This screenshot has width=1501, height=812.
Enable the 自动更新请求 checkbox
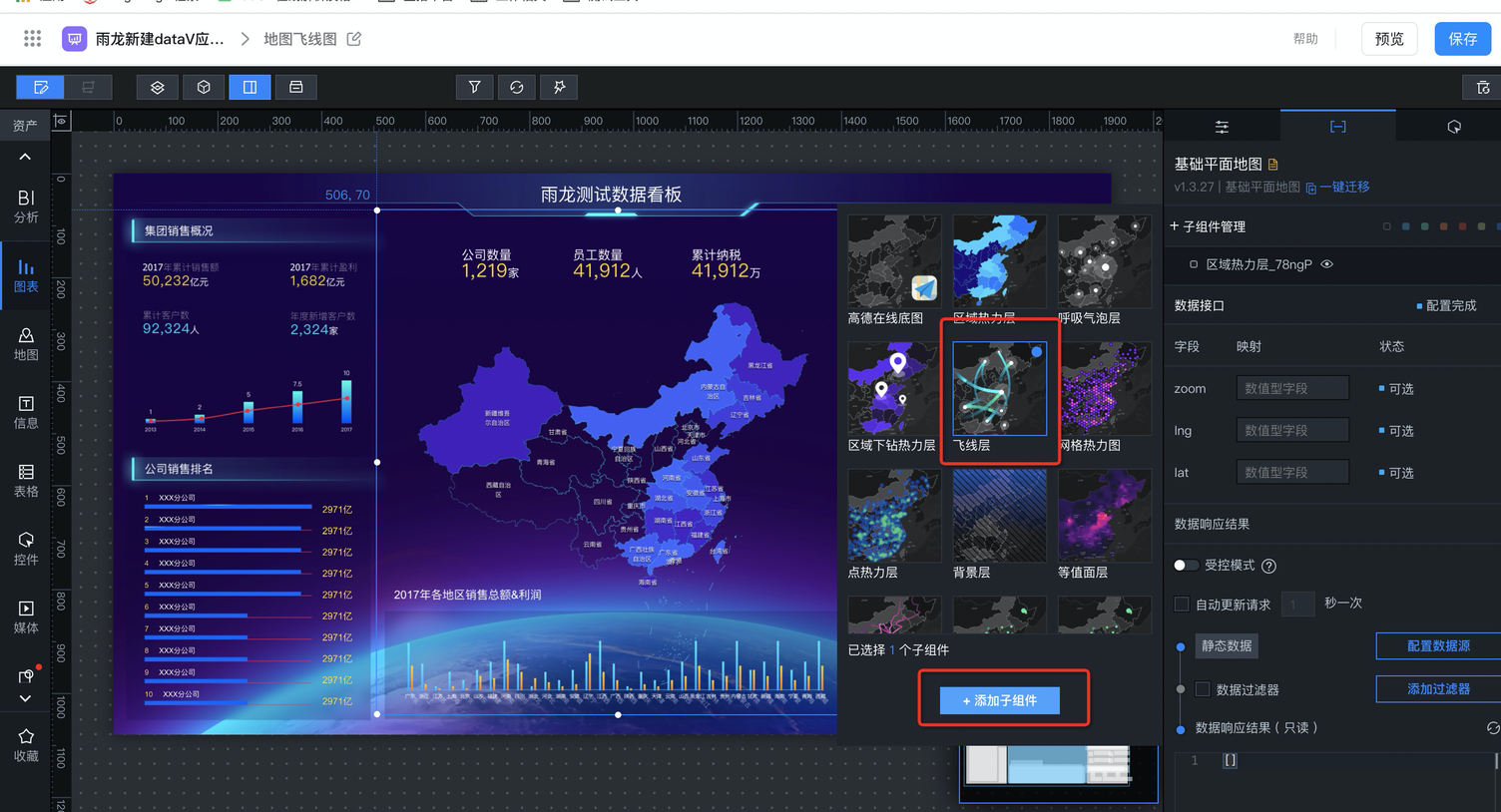point(1182,605)
